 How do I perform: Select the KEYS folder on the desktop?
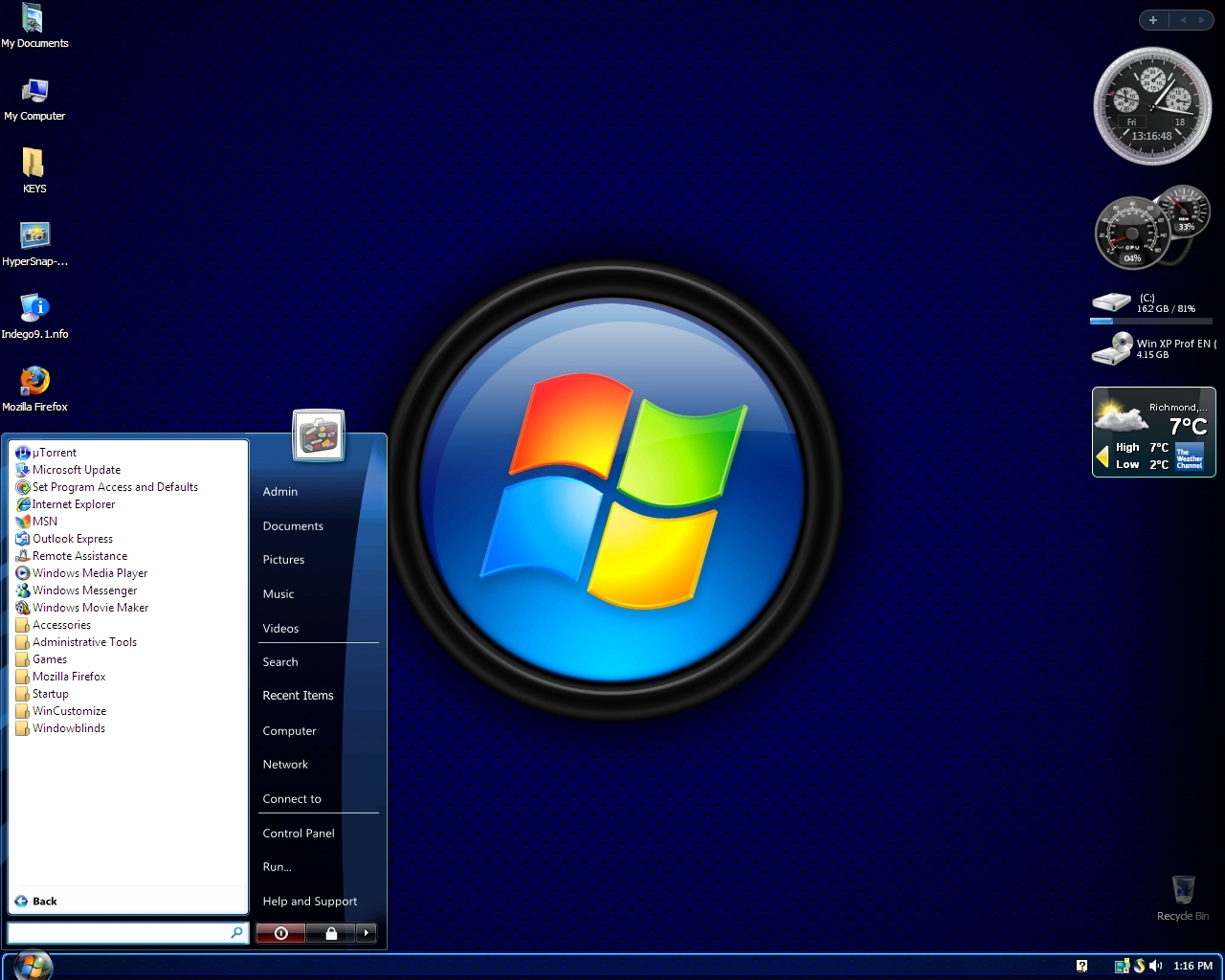click(34, 171)
